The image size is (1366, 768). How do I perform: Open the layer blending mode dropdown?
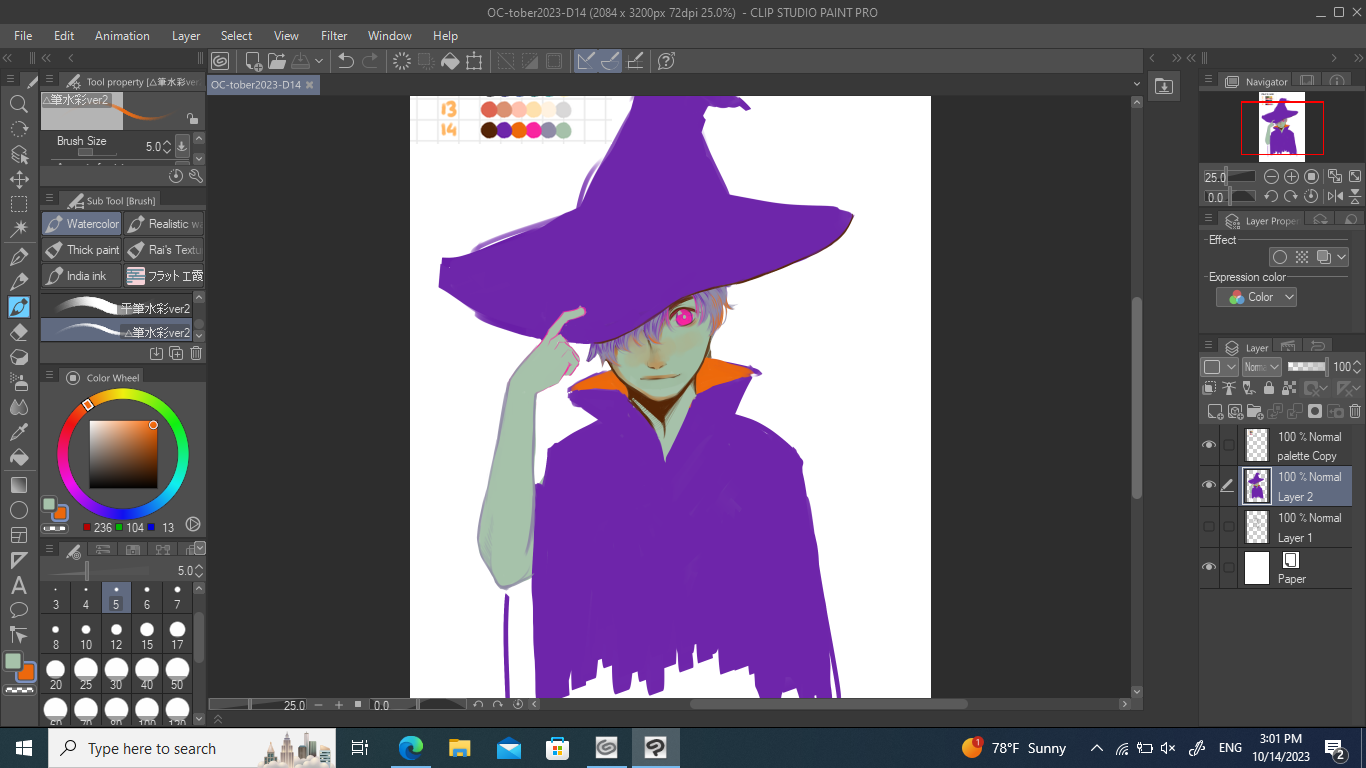point(1262,367)
